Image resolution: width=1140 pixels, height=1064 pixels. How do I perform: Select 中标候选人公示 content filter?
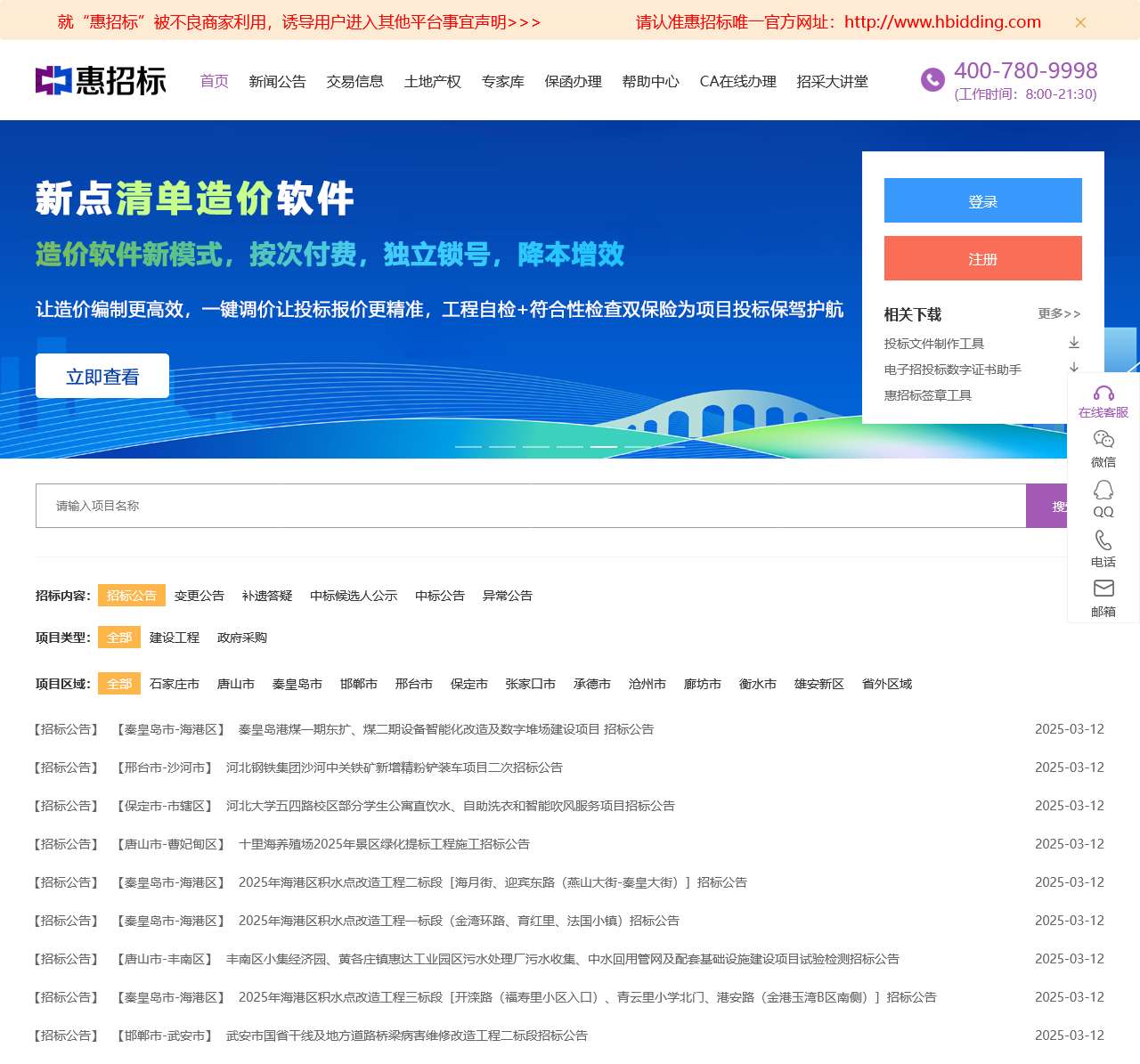coord(354,596)
